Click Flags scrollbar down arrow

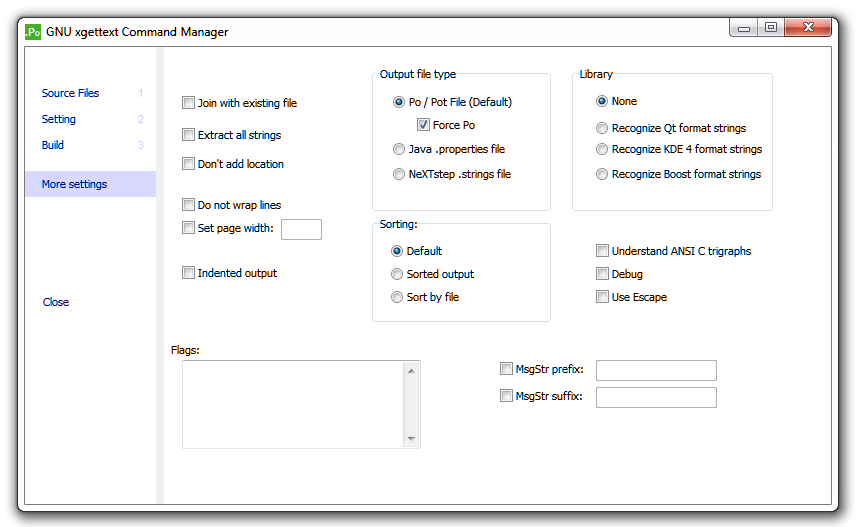click(x=412, y=438)
